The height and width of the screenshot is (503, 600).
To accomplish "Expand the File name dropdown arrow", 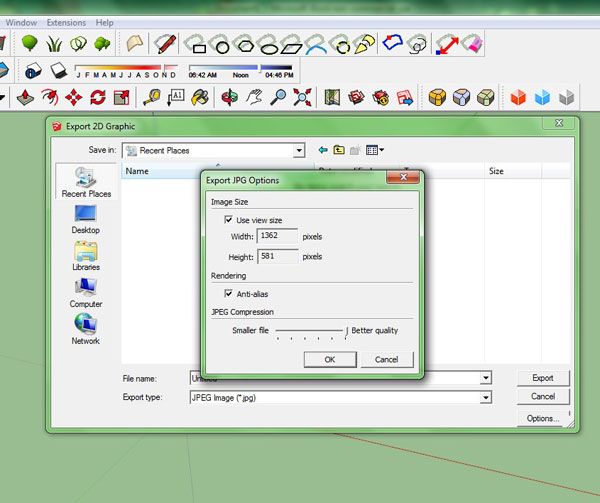I will click(485, 378).
